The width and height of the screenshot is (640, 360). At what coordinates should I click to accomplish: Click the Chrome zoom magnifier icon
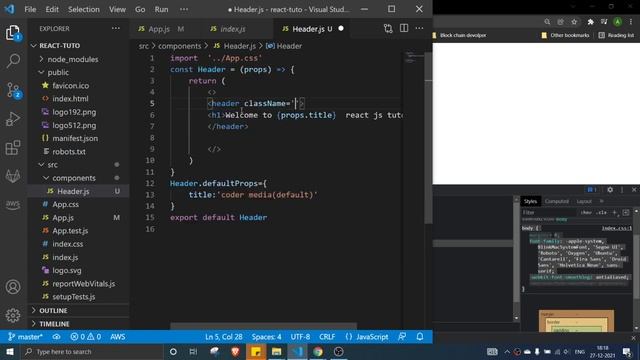pos(547,22)
